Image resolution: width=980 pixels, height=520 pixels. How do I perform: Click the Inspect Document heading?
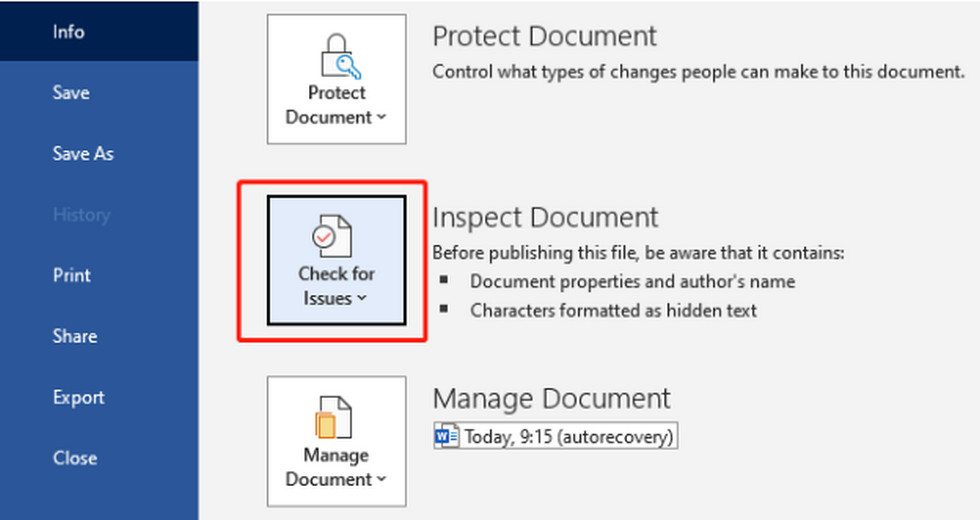545,217
